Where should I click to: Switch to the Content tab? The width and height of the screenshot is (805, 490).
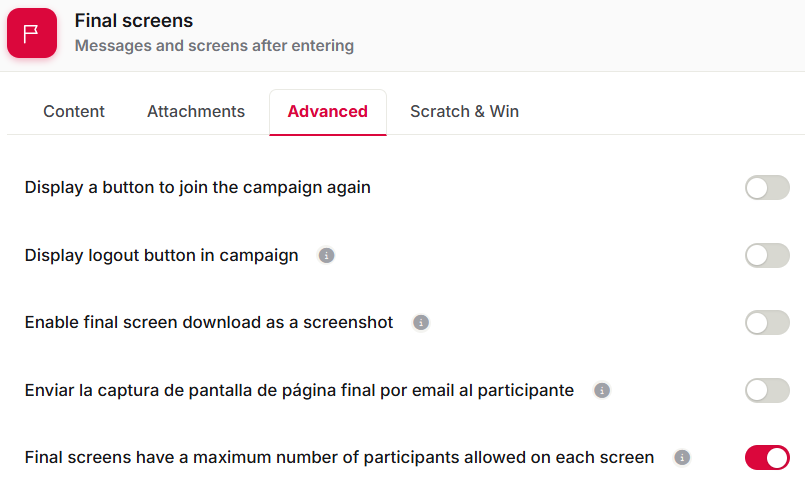[74, 111]
